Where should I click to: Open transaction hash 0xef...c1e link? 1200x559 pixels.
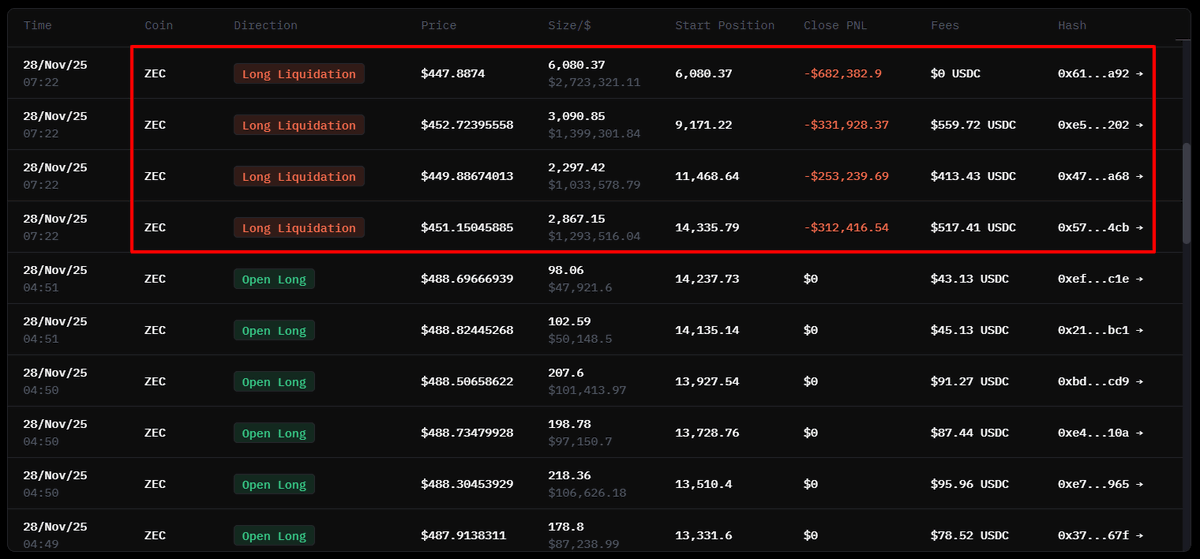[1100, 279]
